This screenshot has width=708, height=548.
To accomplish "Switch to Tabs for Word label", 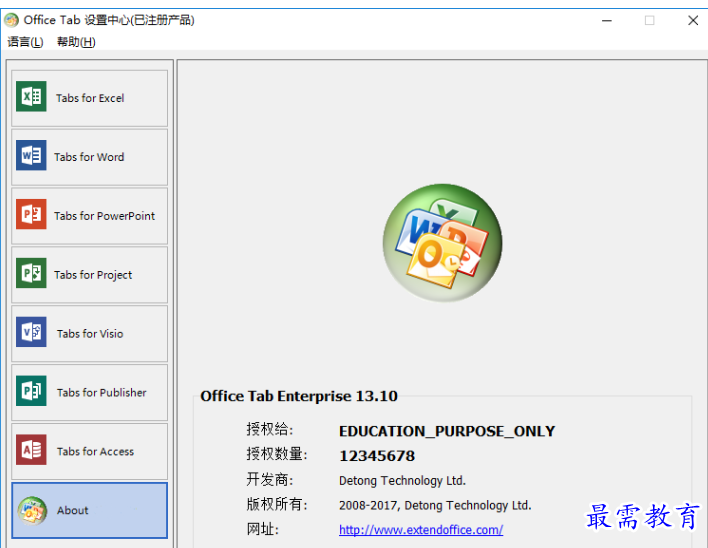I will pos(89,157).
